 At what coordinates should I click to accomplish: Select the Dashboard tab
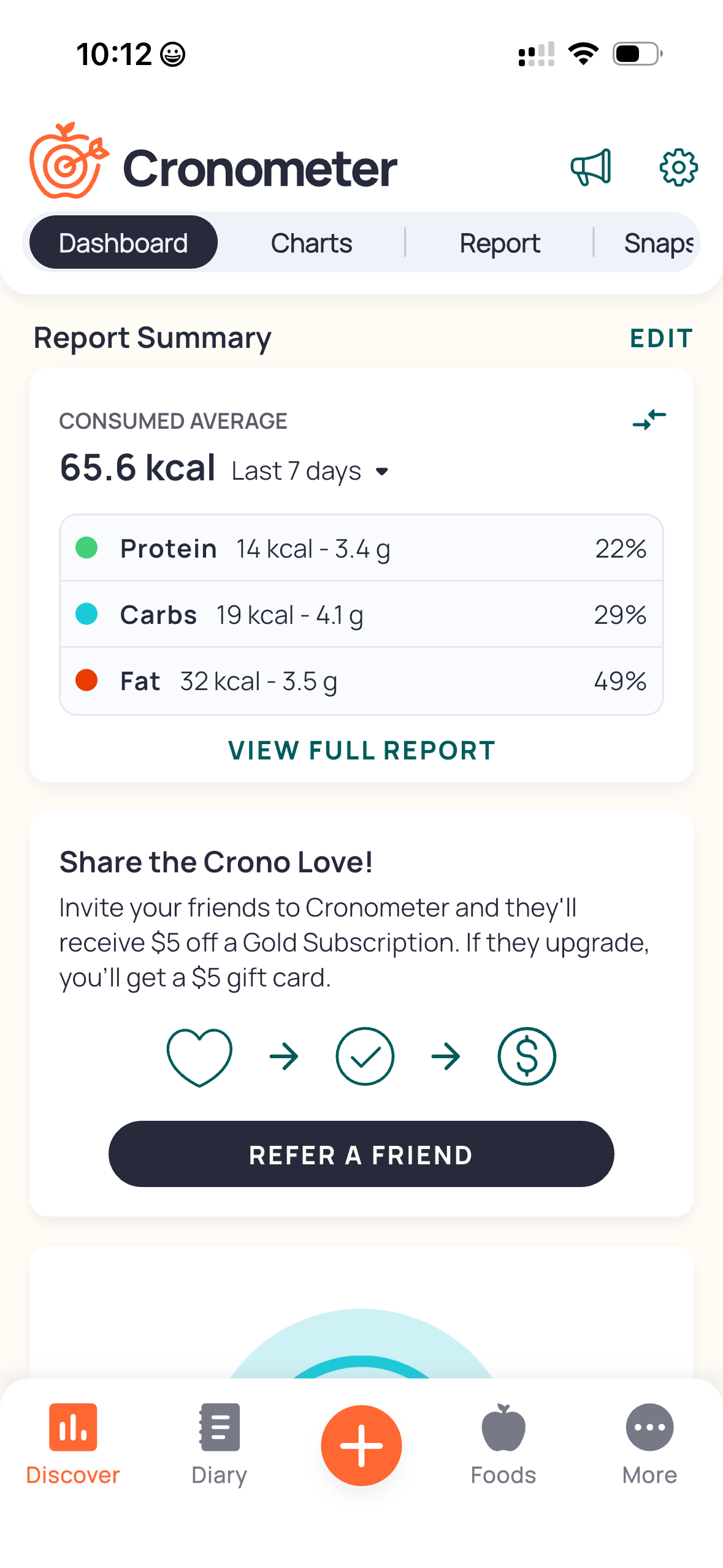click(x=123, y=243)
